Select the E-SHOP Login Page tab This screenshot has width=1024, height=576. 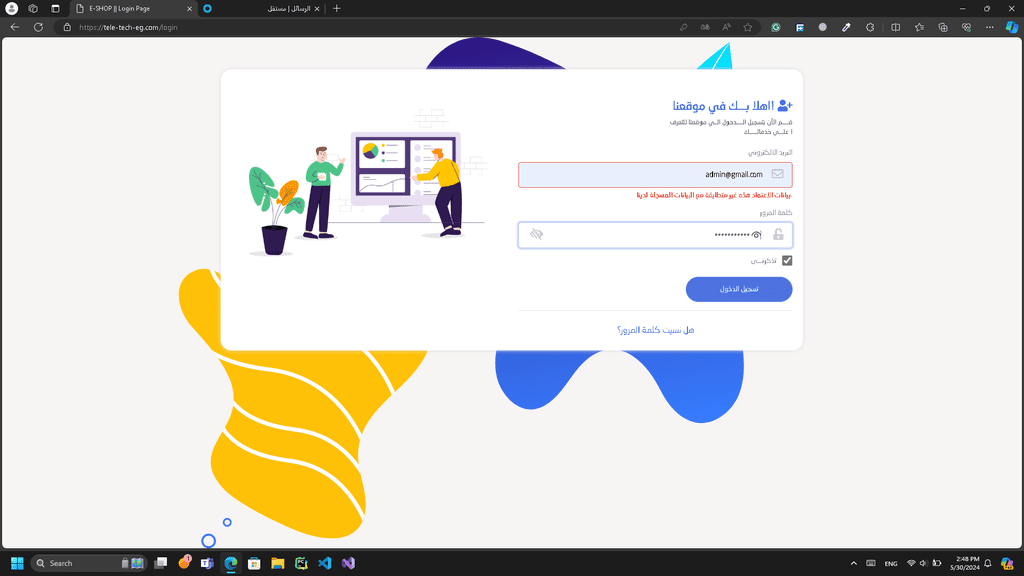tap(133, 8)
